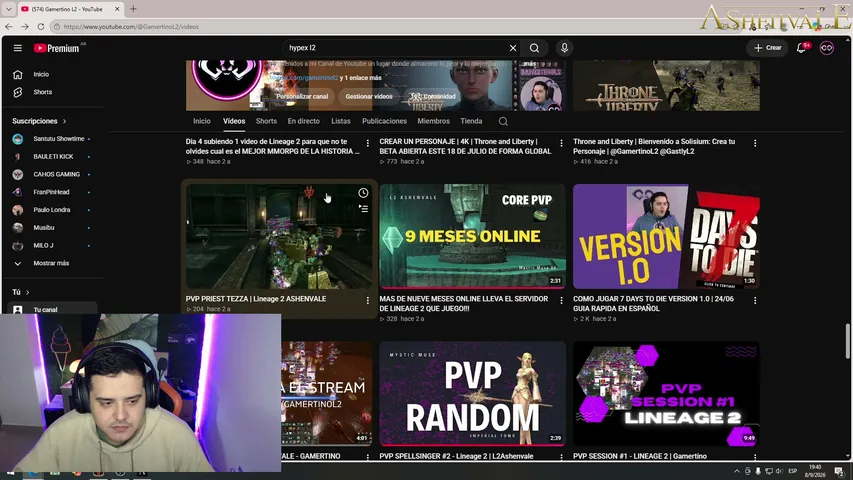Clear the search box text
853x480 pixels.
[512, 48]
